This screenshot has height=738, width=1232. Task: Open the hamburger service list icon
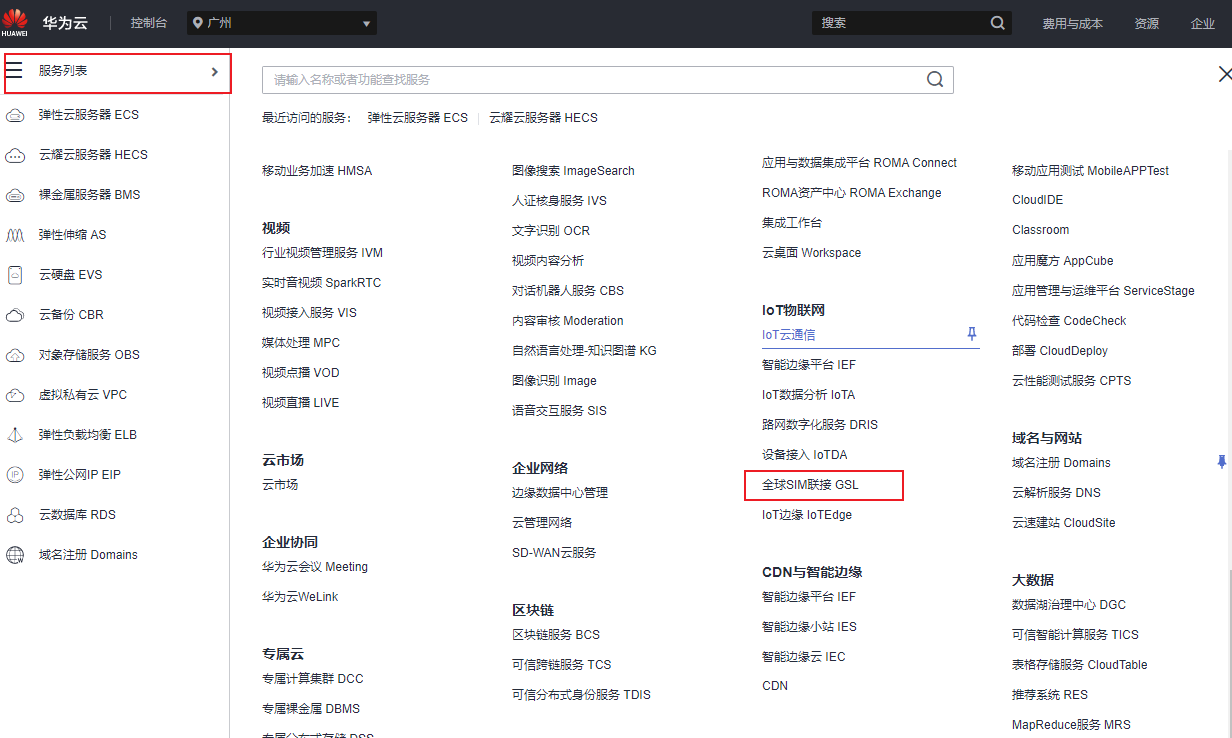coord(14,71)
